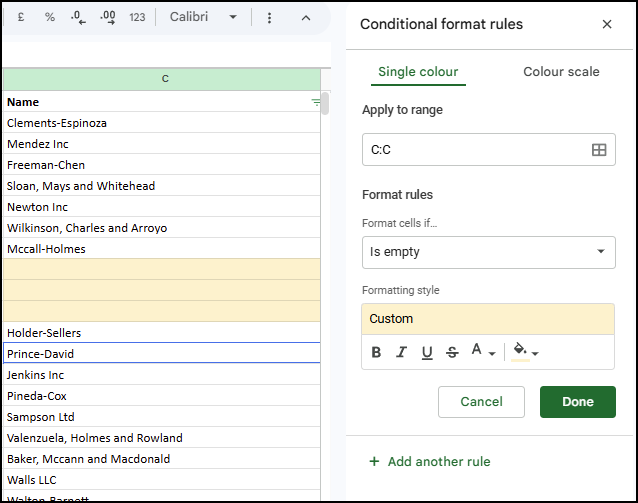Open the fill colour picker
638x503 pixels.
[526, 352]
